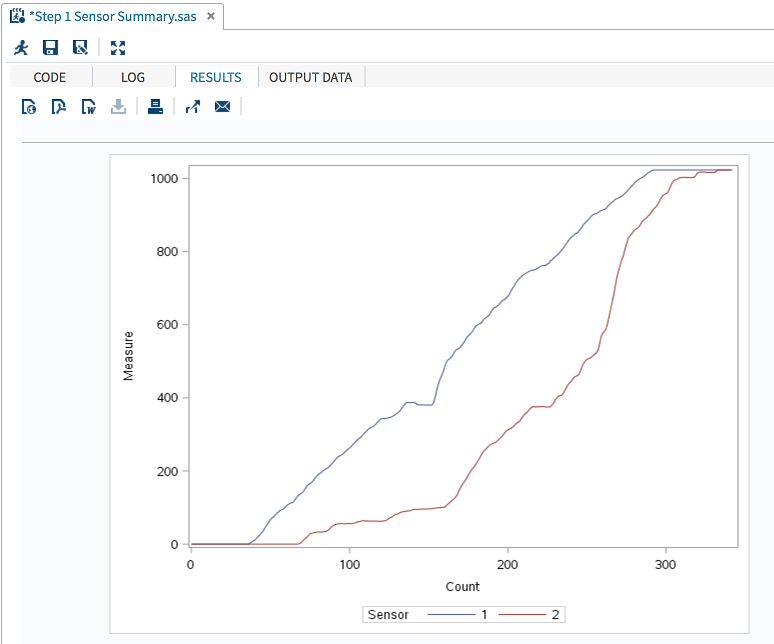The image size is (774, 644).
Task: Download results as PDF file
Action: click(59, 107)
